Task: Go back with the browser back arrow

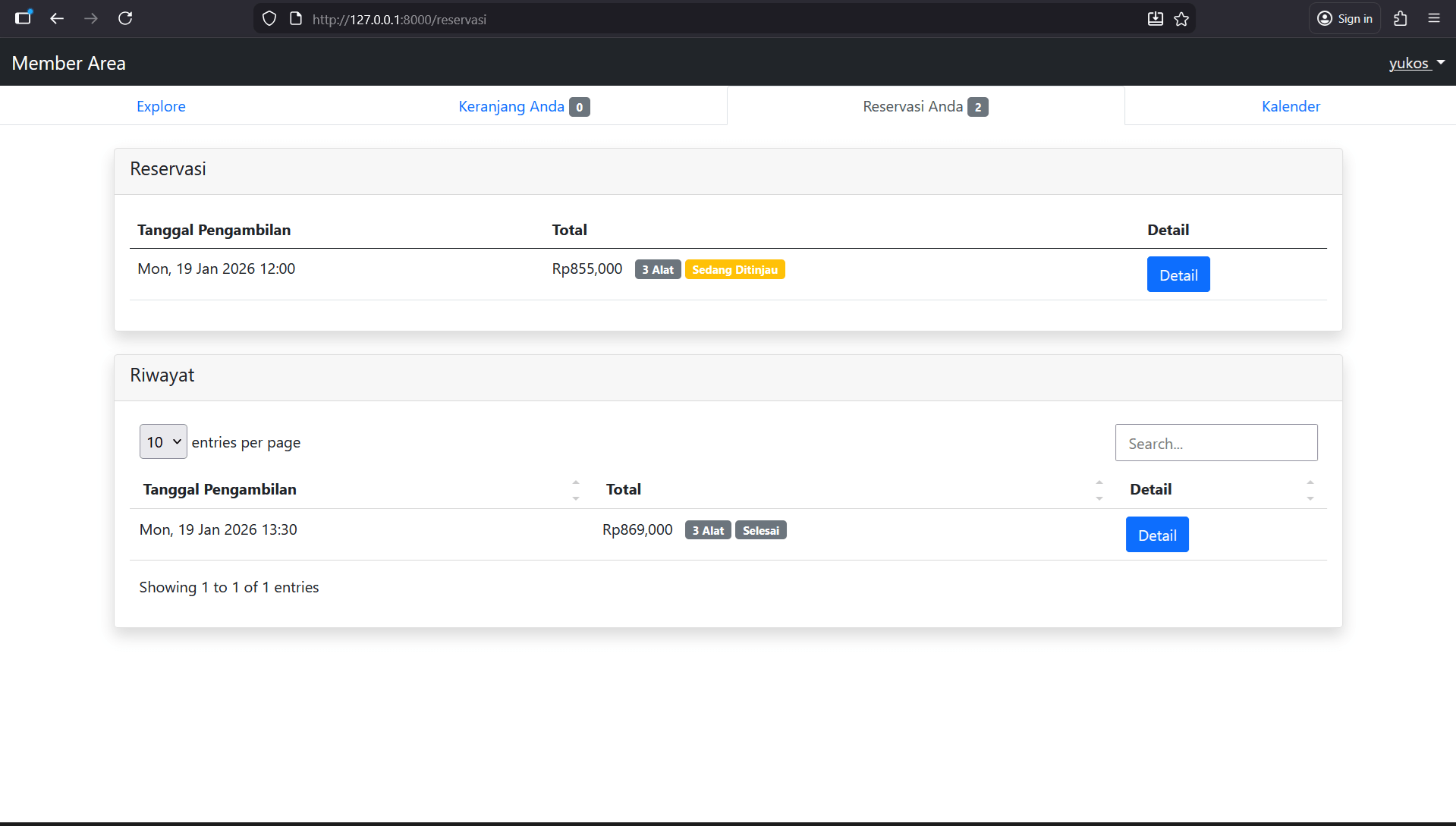Action: coord(57,19)
